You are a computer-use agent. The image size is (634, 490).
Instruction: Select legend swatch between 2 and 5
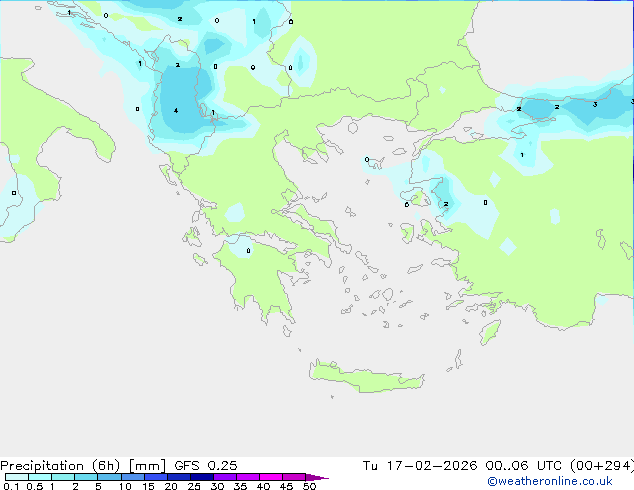click(86, 477)
